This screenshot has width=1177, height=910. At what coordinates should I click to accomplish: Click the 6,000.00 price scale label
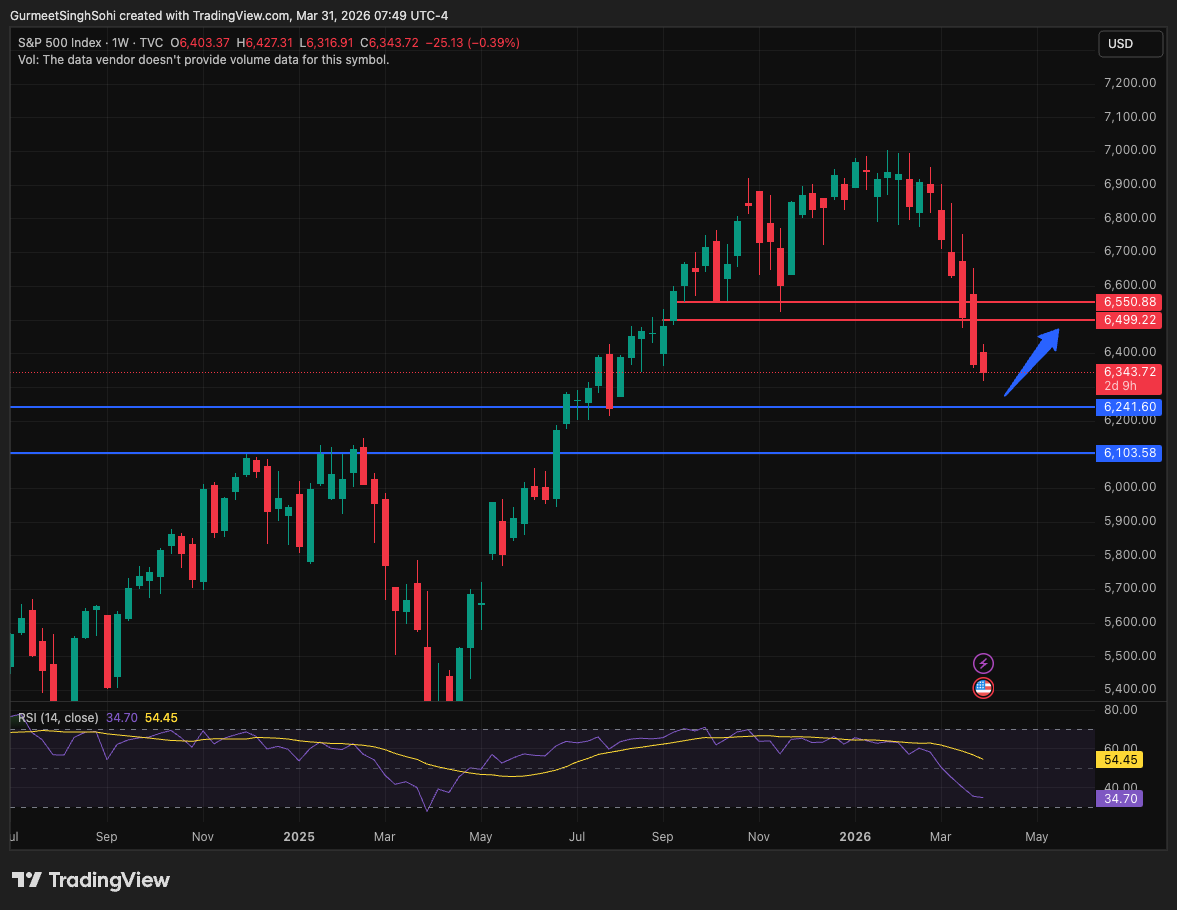coord(1130,487)
